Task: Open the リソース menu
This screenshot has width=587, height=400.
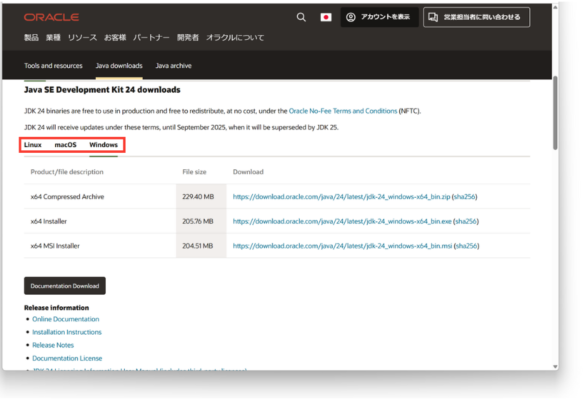Action: [82, 37]
